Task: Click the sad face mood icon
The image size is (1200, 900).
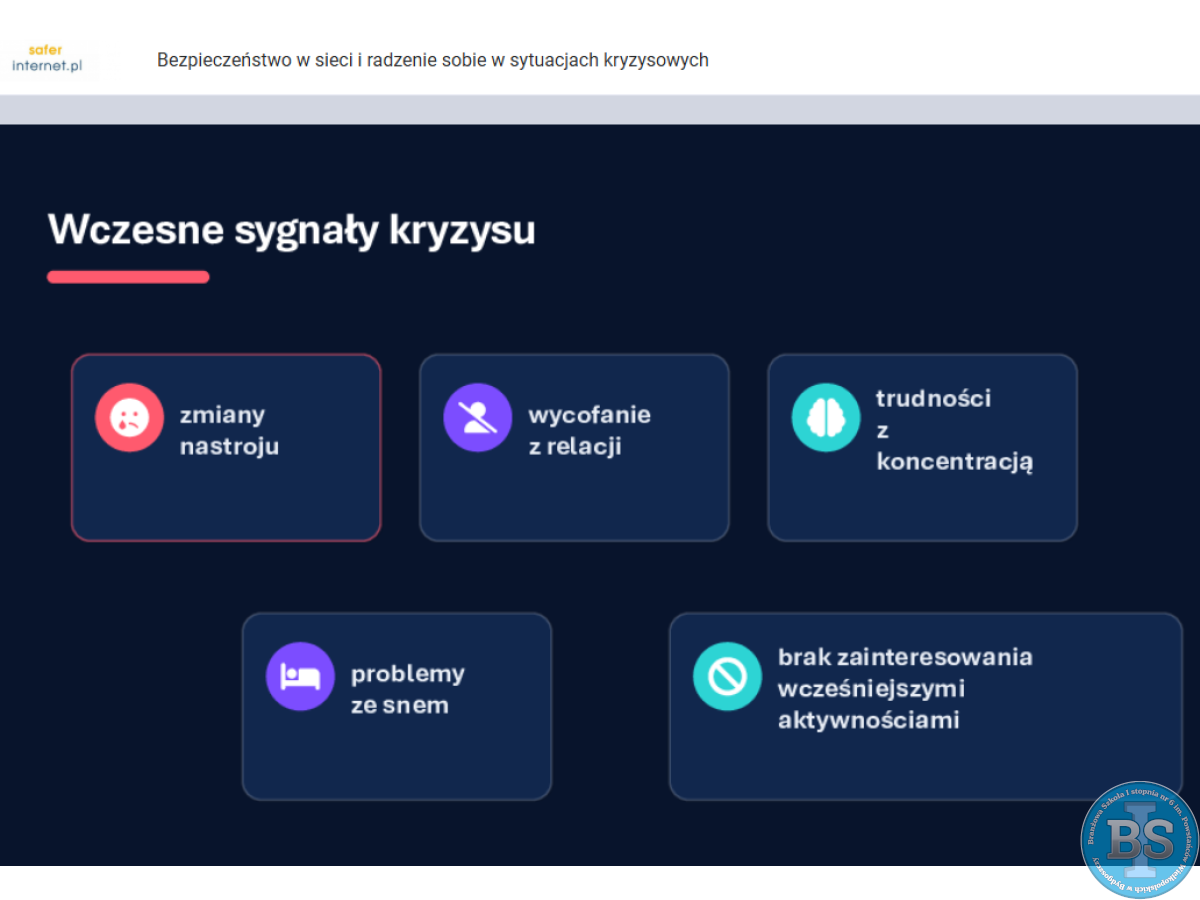Action: [129, 417]
